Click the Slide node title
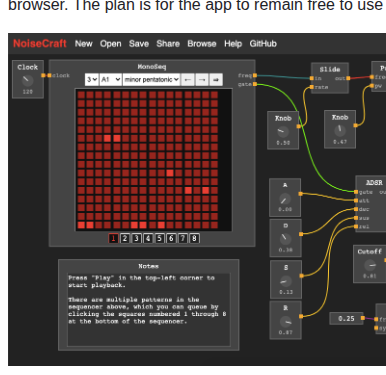This screenshot has width=386, height=375. (330, 69)
